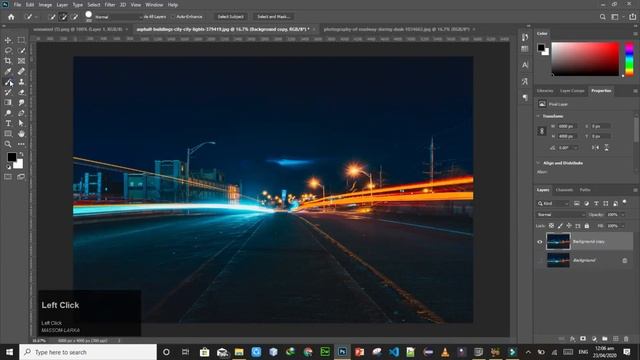
Task: Show the hidden Background layer
Action: pos(540,260)
